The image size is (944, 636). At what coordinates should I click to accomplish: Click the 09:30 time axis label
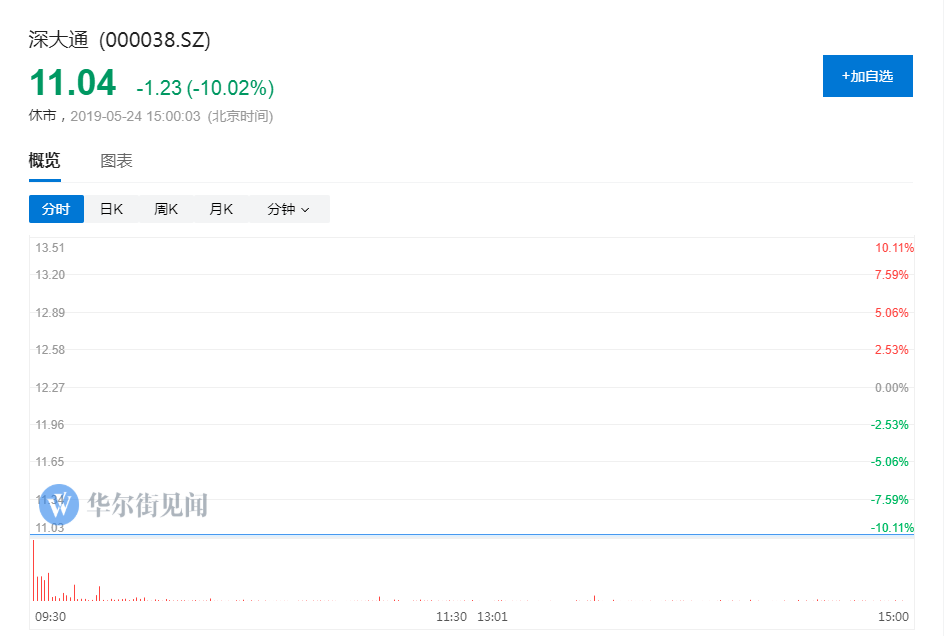point(50,617)
